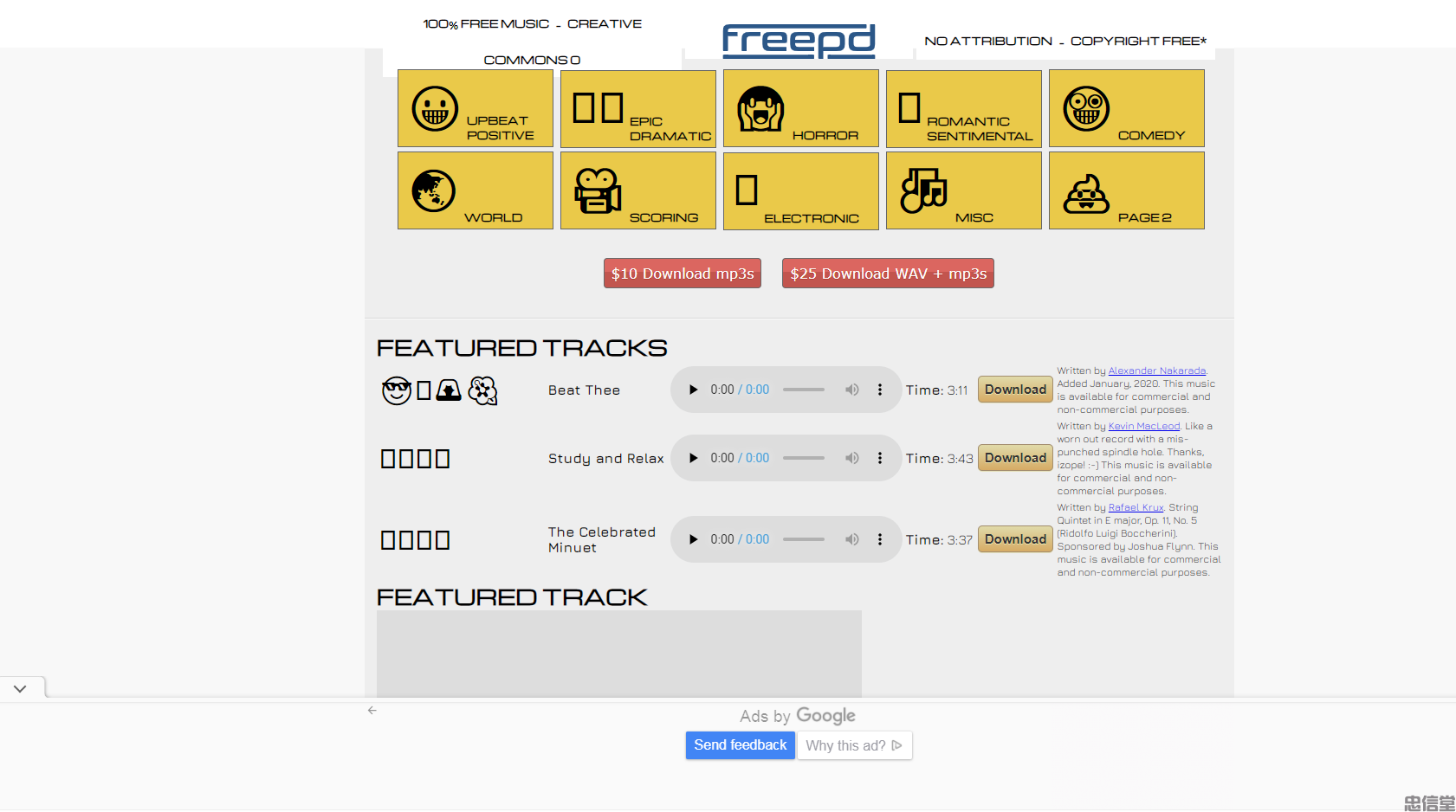Click the freepd logo

point(799,41)
